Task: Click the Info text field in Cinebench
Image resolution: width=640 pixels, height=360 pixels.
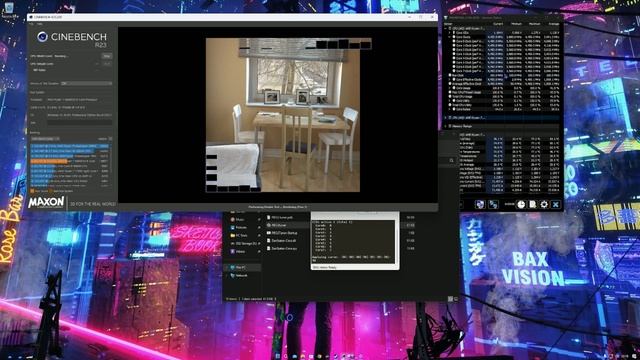Action: pyautogui.click(x=79, y=122)
